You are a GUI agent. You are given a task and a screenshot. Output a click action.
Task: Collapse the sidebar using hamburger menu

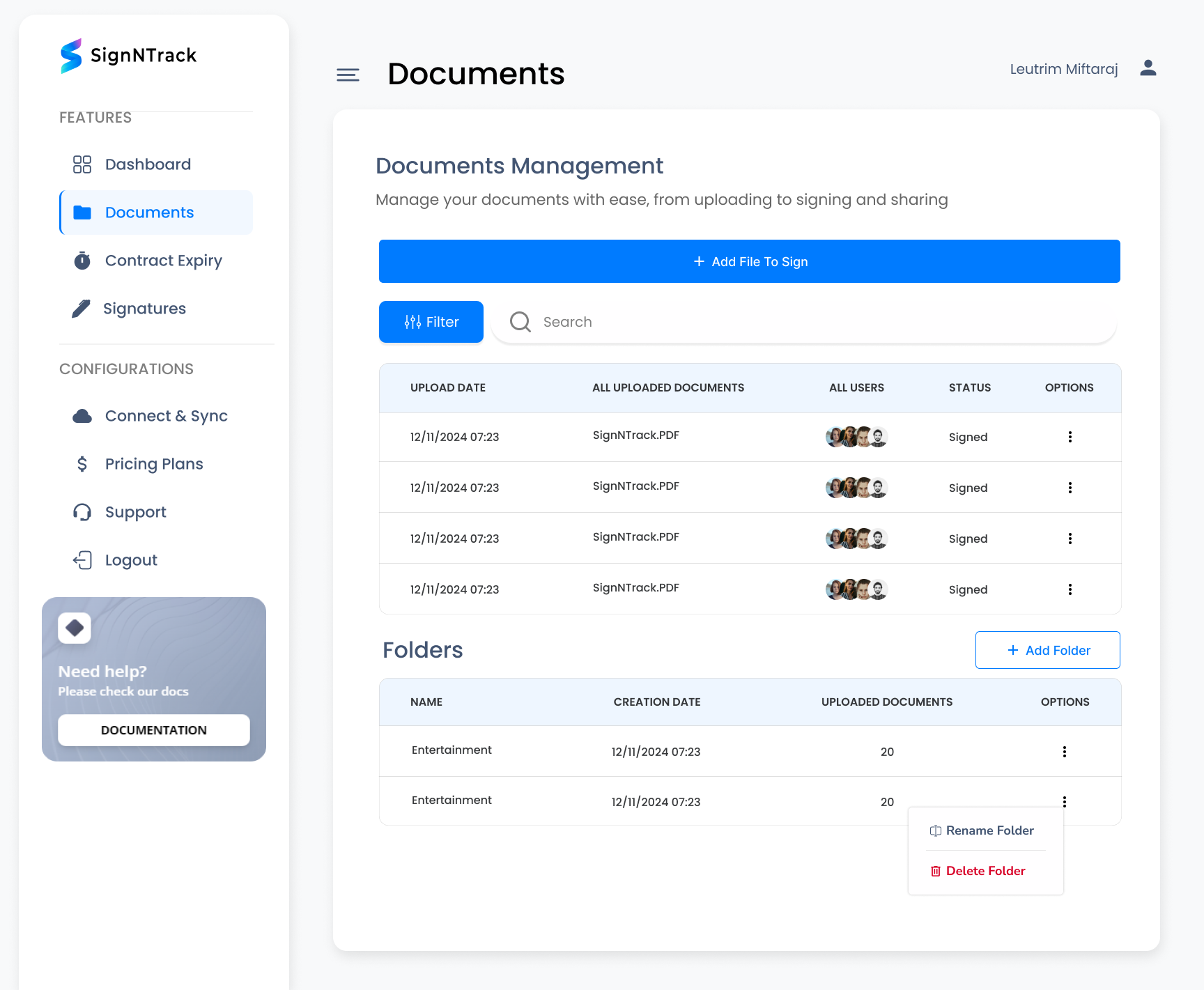pyautogui.click(x=348, y=75)
